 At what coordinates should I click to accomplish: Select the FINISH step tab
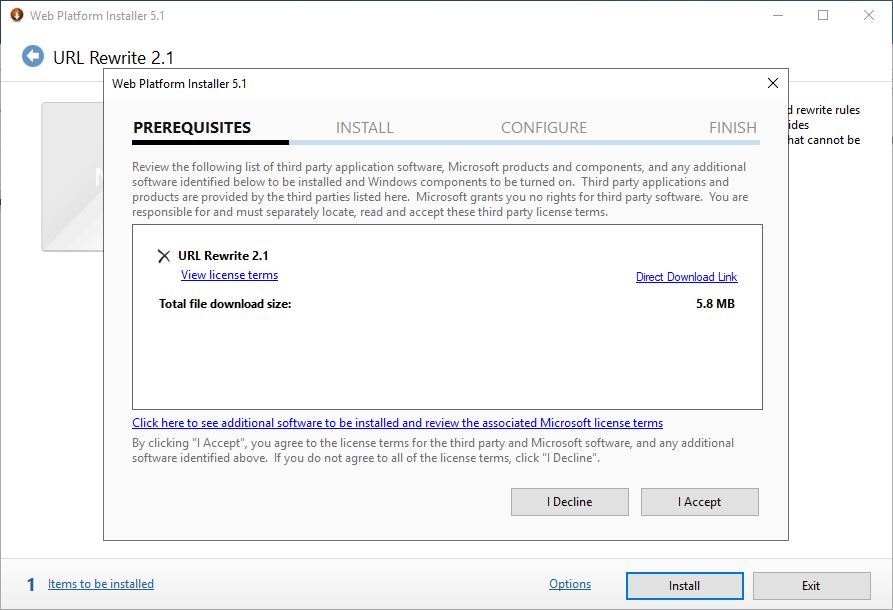click(x=733, y=128)
